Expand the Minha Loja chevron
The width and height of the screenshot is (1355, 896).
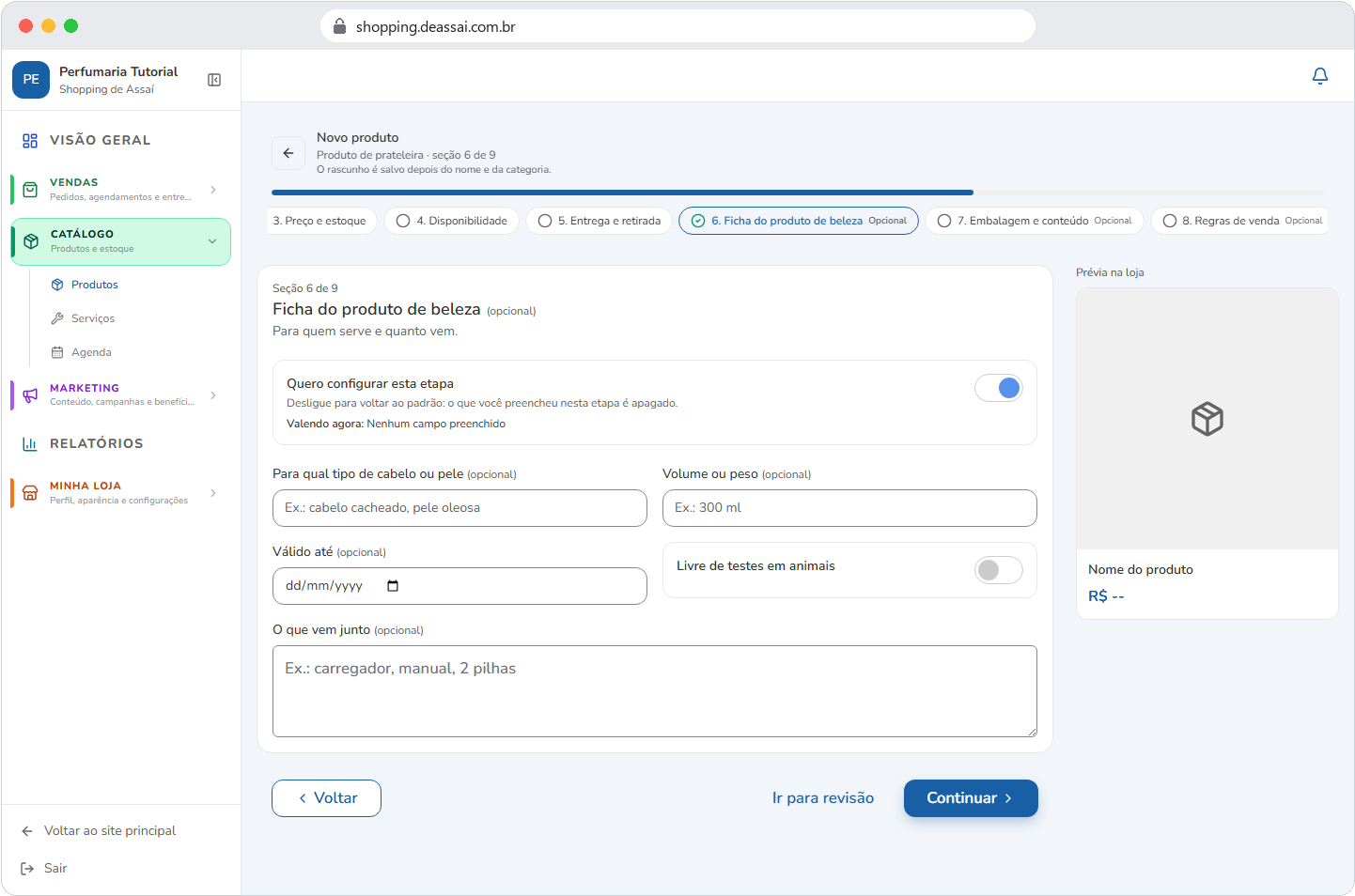point(213,493)
